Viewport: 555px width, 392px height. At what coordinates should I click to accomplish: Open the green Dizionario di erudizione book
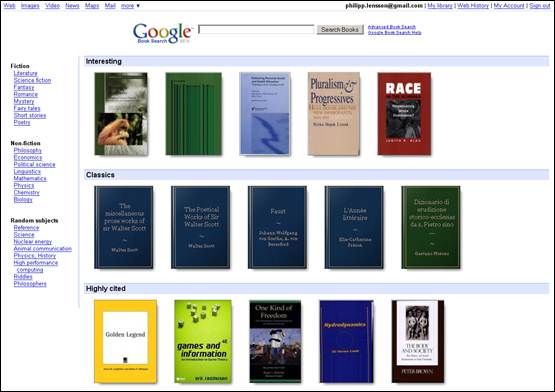(x=431, y=227)
